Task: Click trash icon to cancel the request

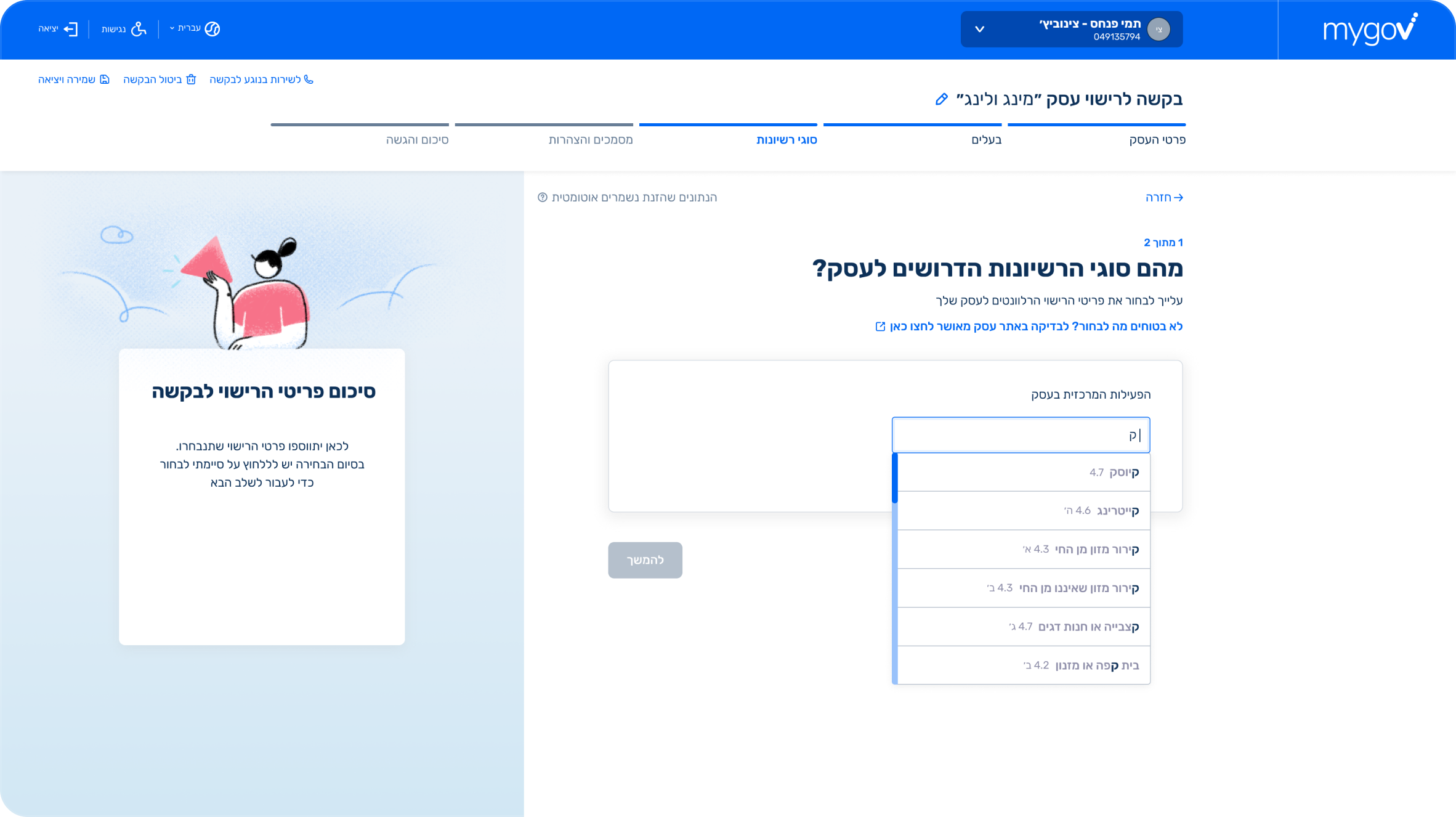Action: (191, 79)
